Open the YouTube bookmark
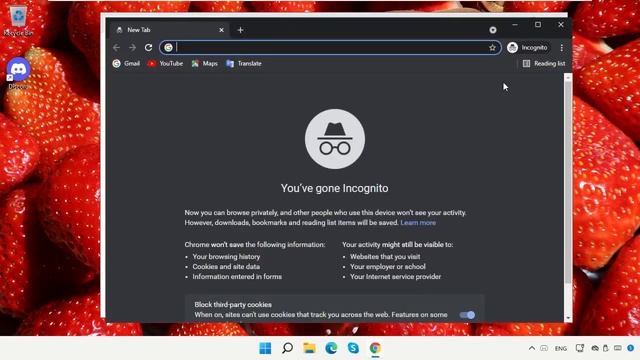This screenshot has width=640, height=360. pyautogui.click(x=165, y=64)
